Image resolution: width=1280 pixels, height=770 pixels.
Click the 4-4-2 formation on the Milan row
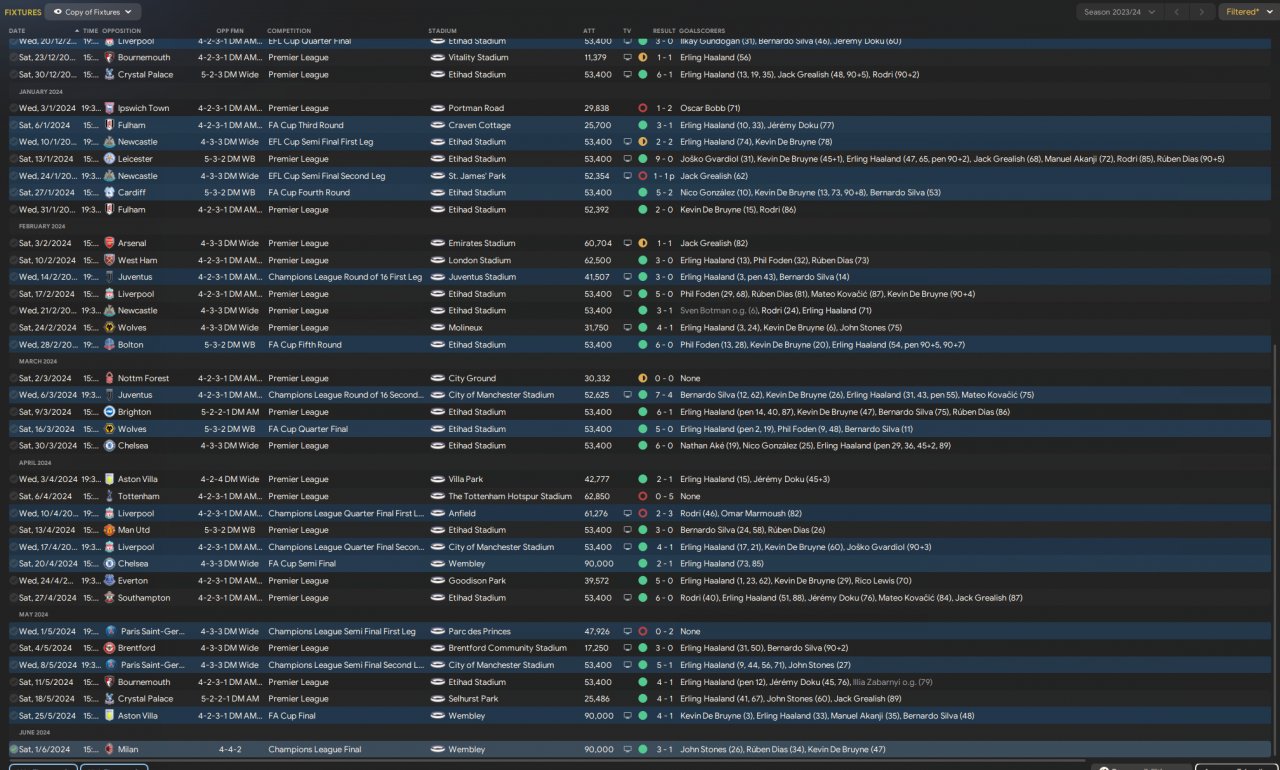230,749
